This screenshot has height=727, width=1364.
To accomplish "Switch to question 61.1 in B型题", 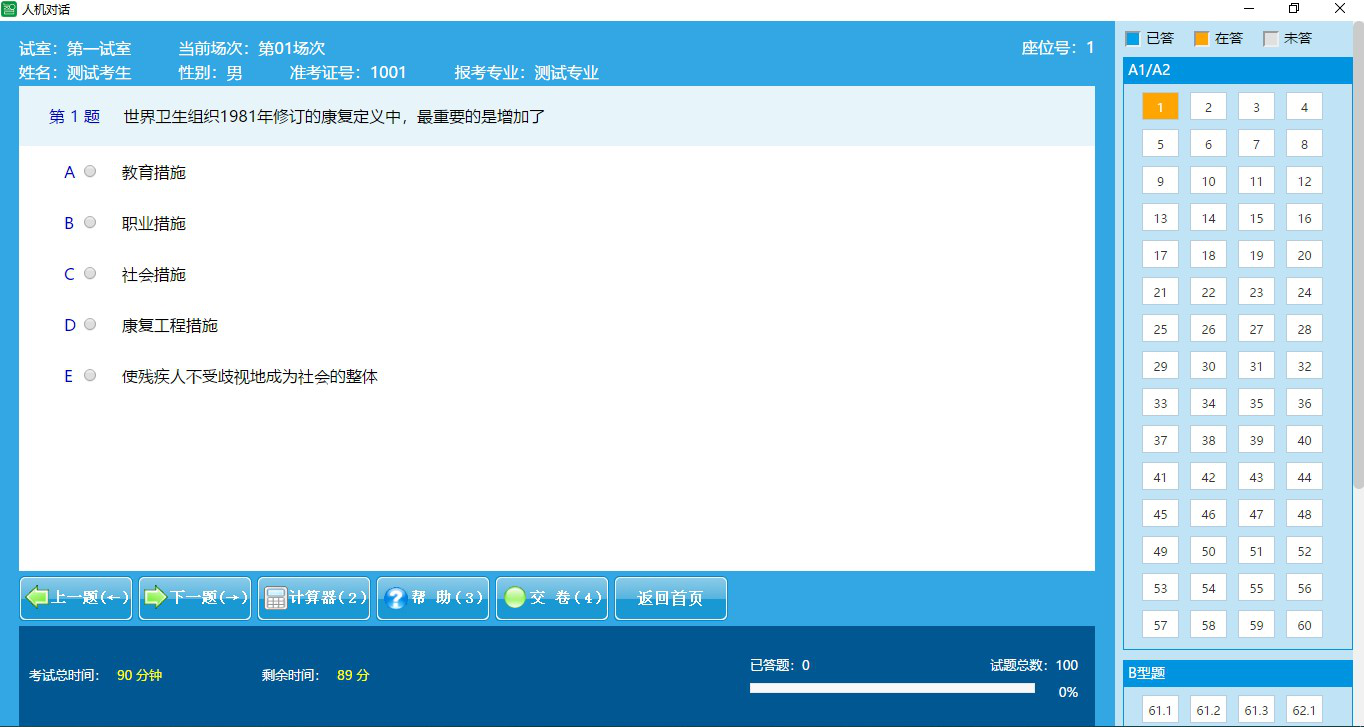I will pyautogui.click(x=1159, y=709).
